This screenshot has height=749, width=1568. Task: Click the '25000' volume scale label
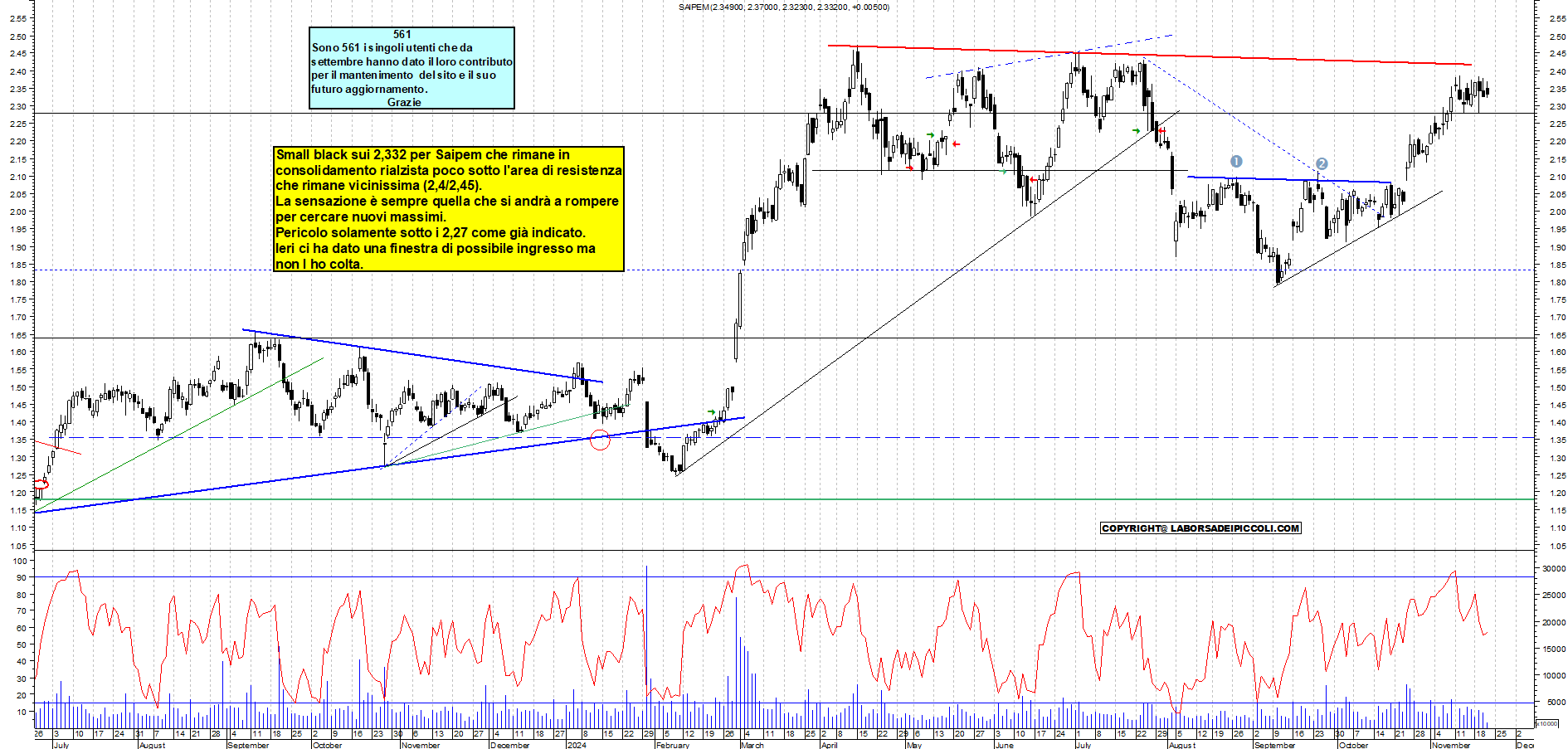click(1553, 596)
